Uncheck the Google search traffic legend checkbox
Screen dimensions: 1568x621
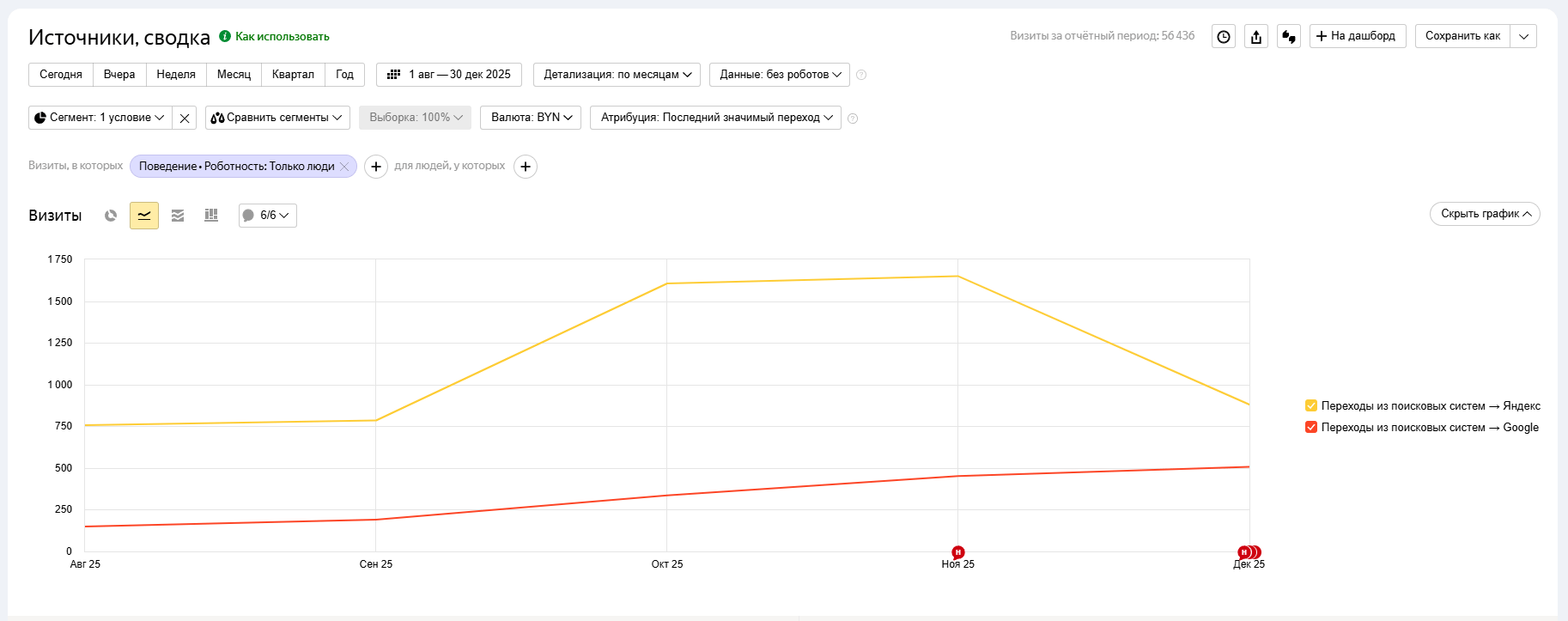1311,428
